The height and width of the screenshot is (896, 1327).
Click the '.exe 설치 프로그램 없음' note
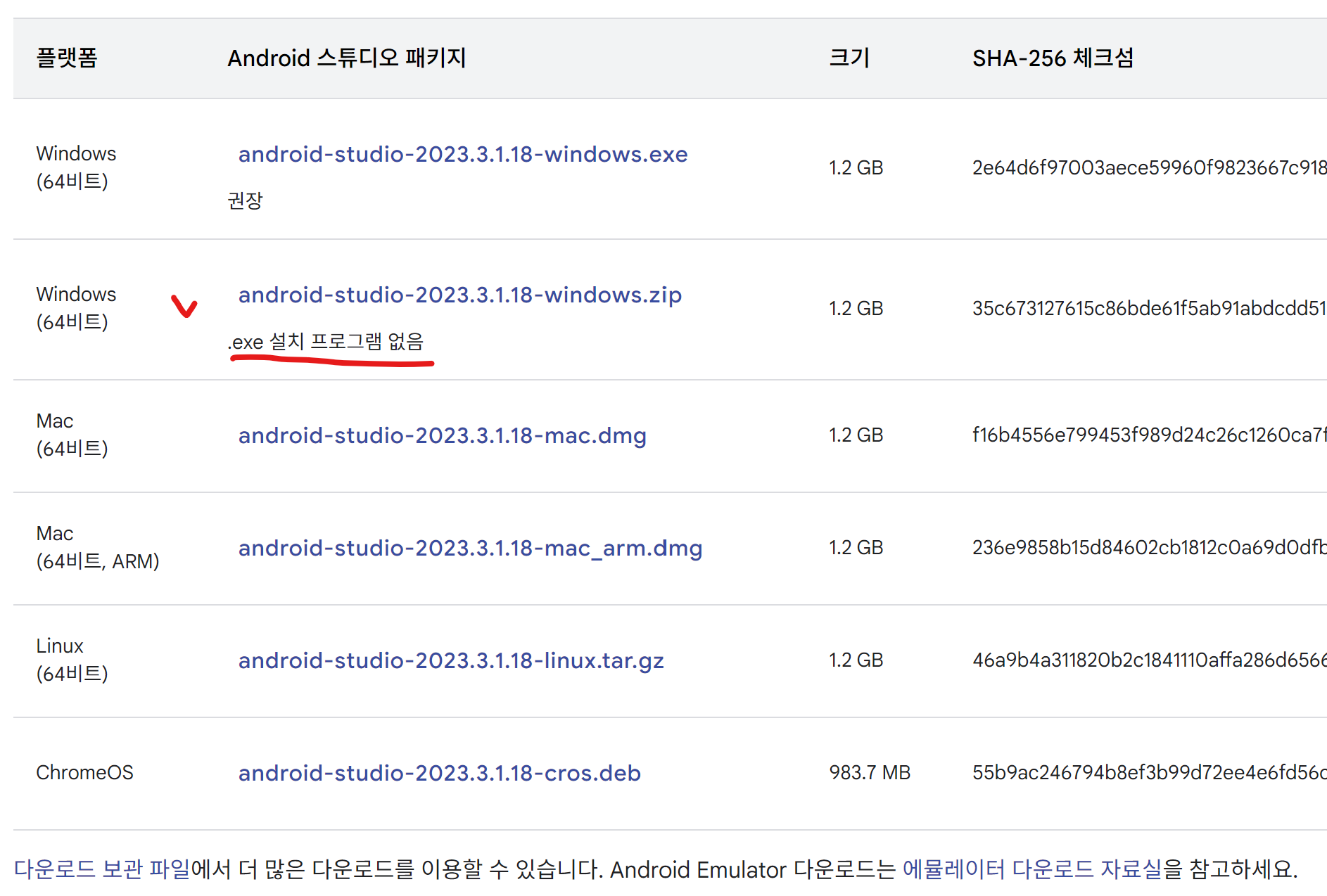[326, 342]
